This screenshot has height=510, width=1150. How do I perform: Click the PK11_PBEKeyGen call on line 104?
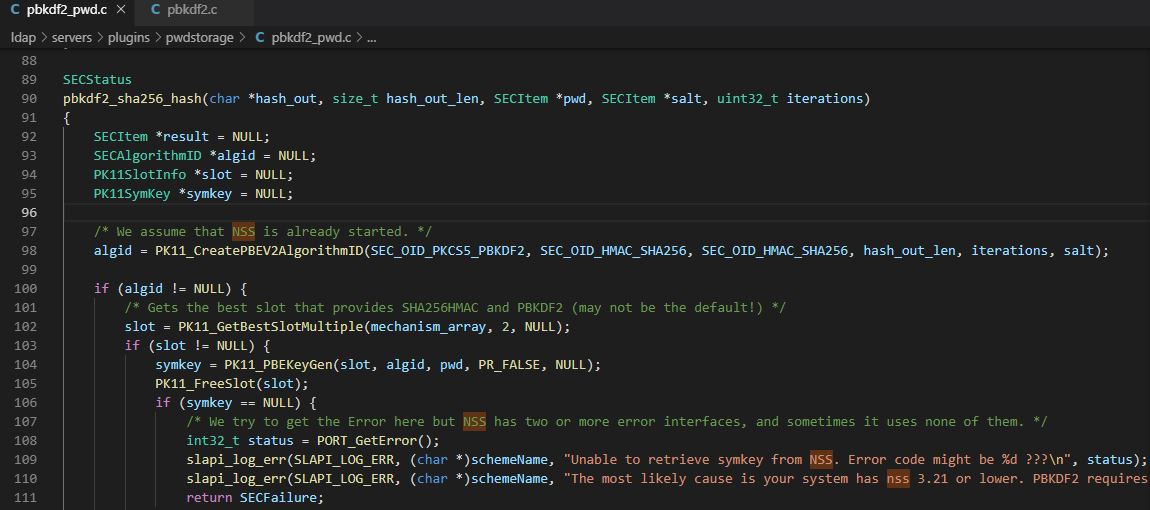[279, 365]
